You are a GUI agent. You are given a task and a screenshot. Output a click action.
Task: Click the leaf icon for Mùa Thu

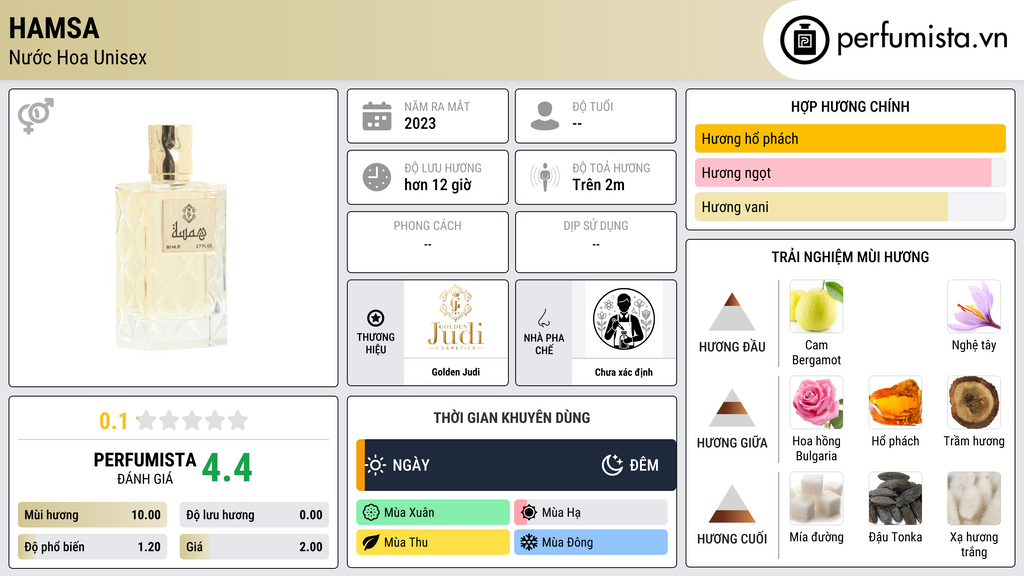click(371, 542)
